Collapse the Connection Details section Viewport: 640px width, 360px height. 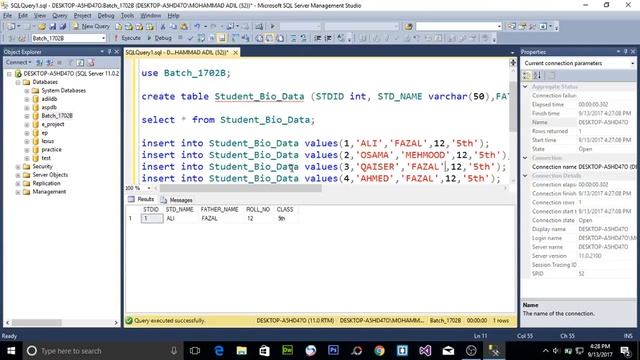tap(525, 176)
